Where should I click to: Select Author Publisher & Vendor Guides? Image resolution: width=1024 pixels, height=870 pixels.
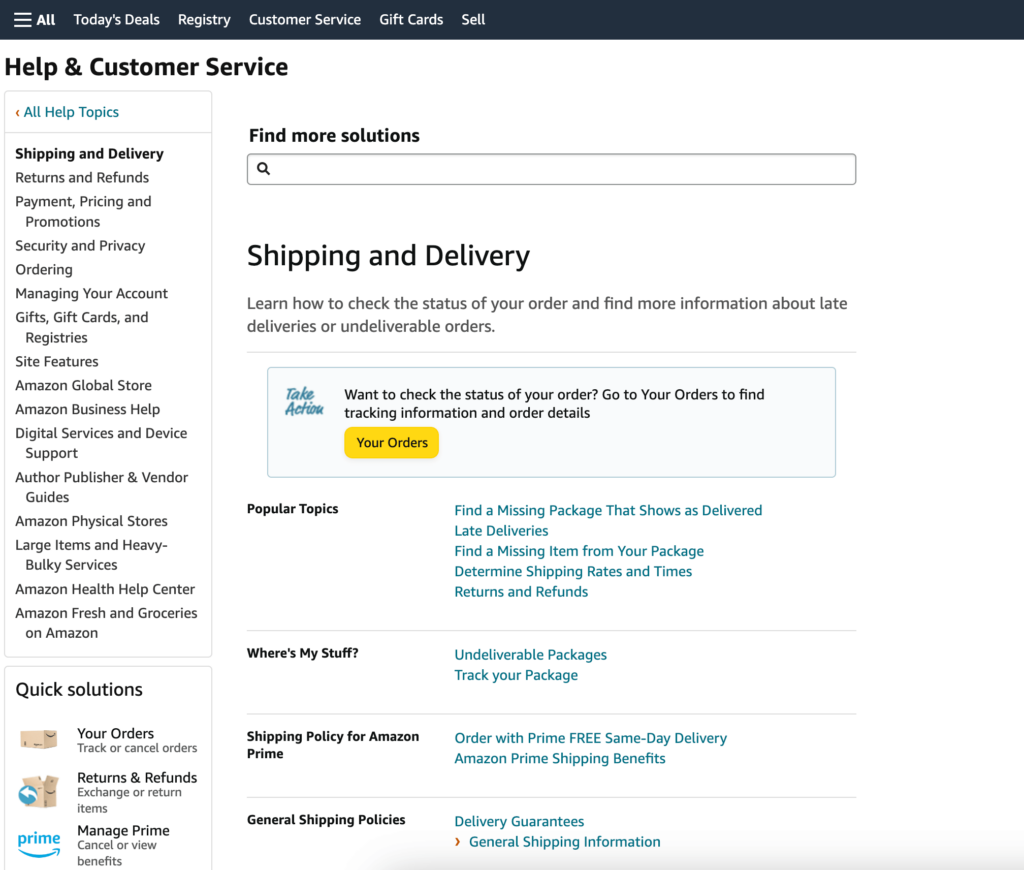pos(102,487)
